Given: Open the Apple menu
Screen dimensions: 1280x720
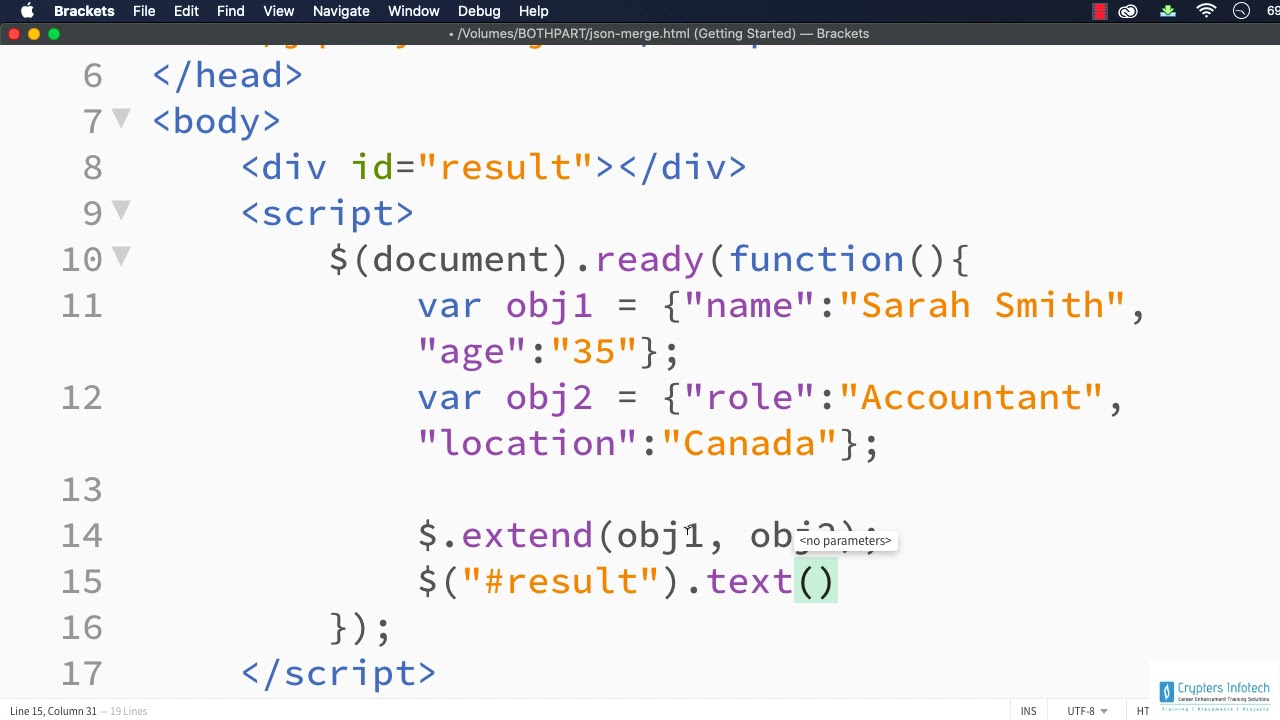Looking at the screenshot, I should point(28,11).
